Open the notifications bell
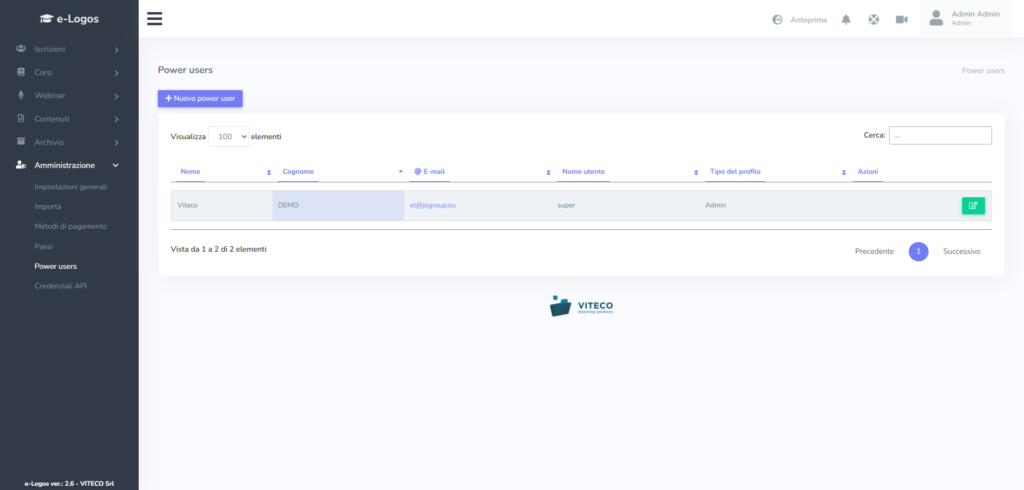 tap(846, 19)
